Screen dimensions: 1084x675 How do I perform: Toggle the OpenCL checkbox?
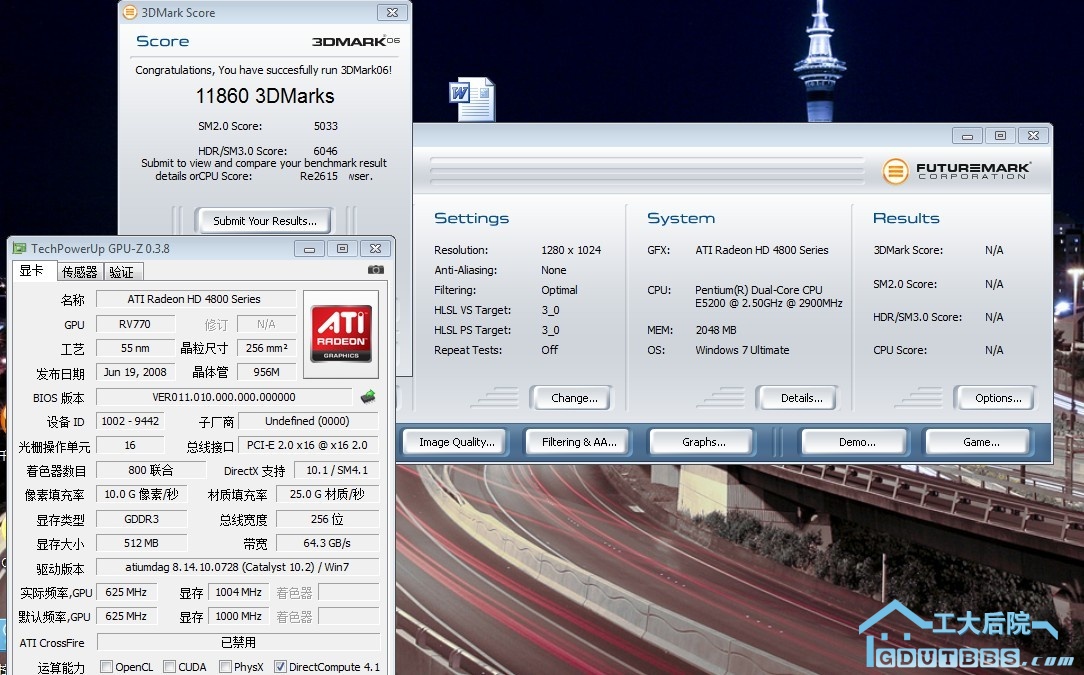pyautogui.click(x=106, y=666)
